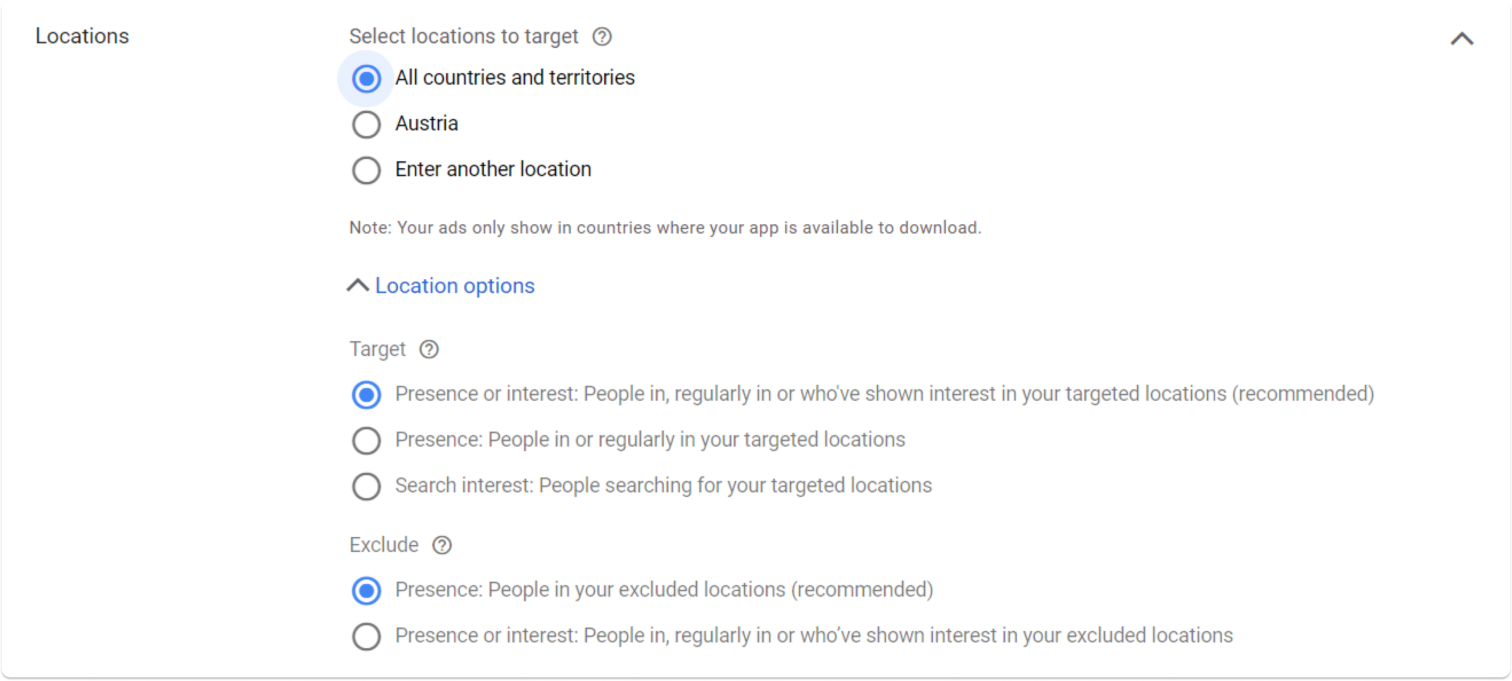Choose "Presence or interest" exclude option
The height and width of the screenshot is (681, 1512).
click(366, 636)
